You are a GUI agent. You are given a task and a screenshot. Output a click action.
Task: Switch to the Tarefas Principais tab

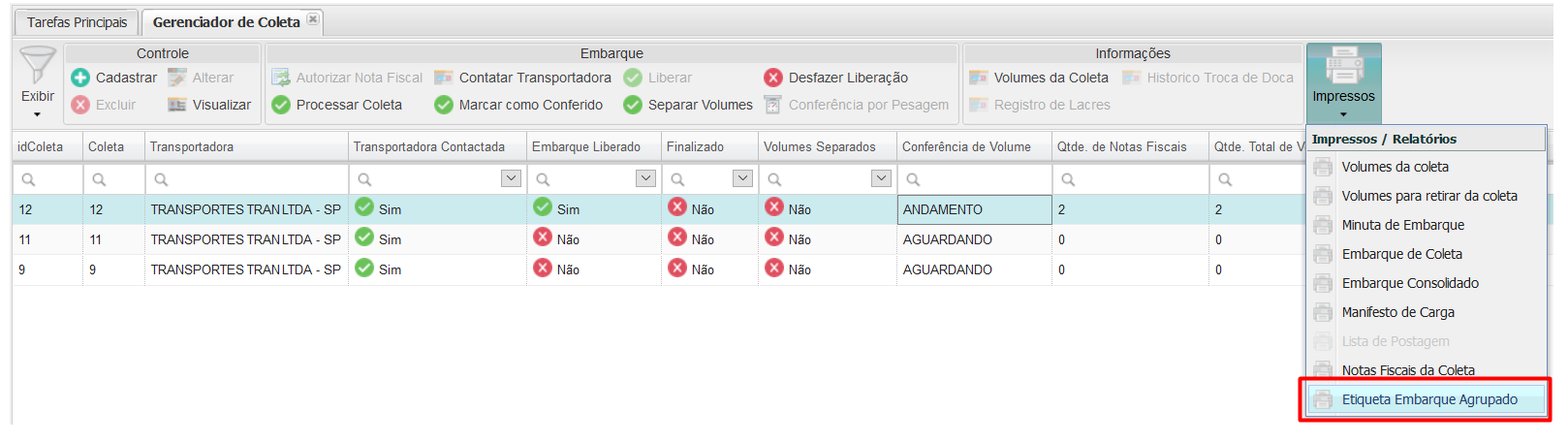click(77, 22)
